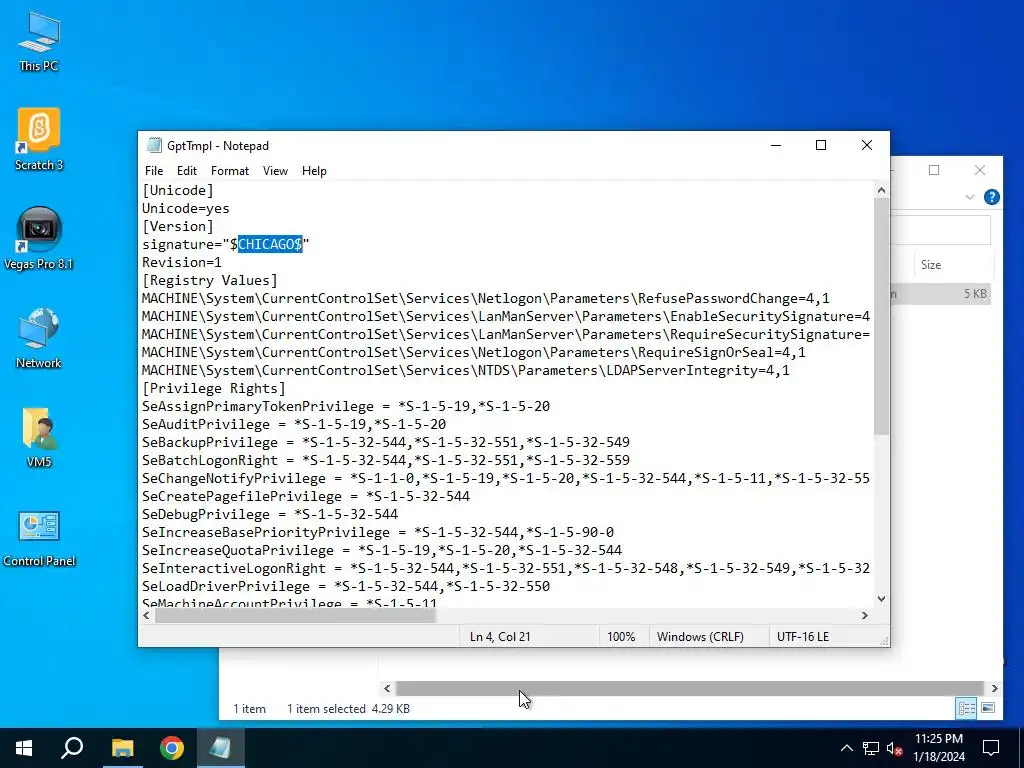This screenshot has height=768, width=1024.
Task: Minimize the Notepad window
Action: pyautogui.click(x=776, y=145)
